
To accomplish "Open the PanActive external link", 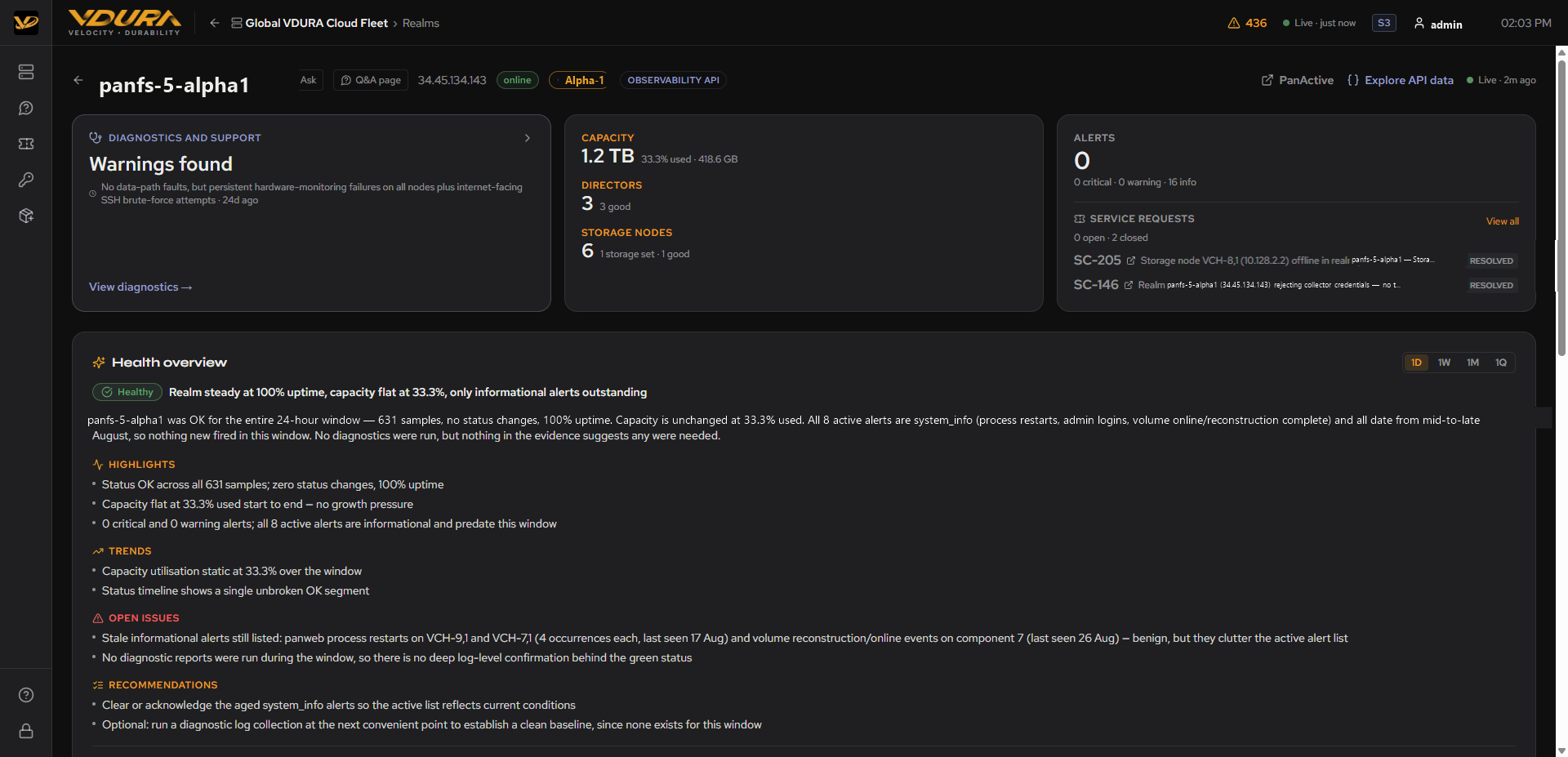I will click(1298, 80).
